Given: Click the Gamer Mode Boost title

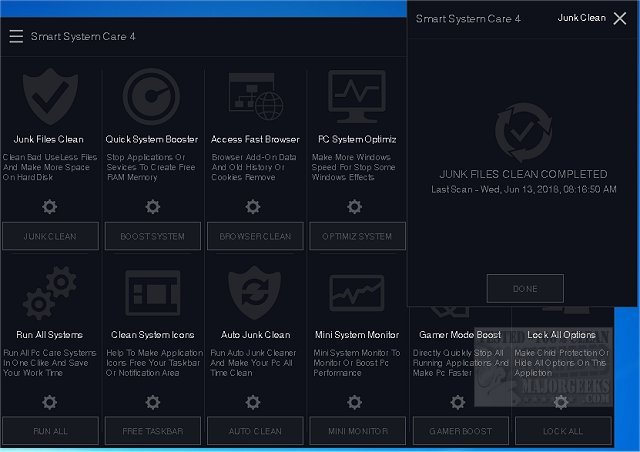Looking at the screenshot, I should click(x=460, y=334).
